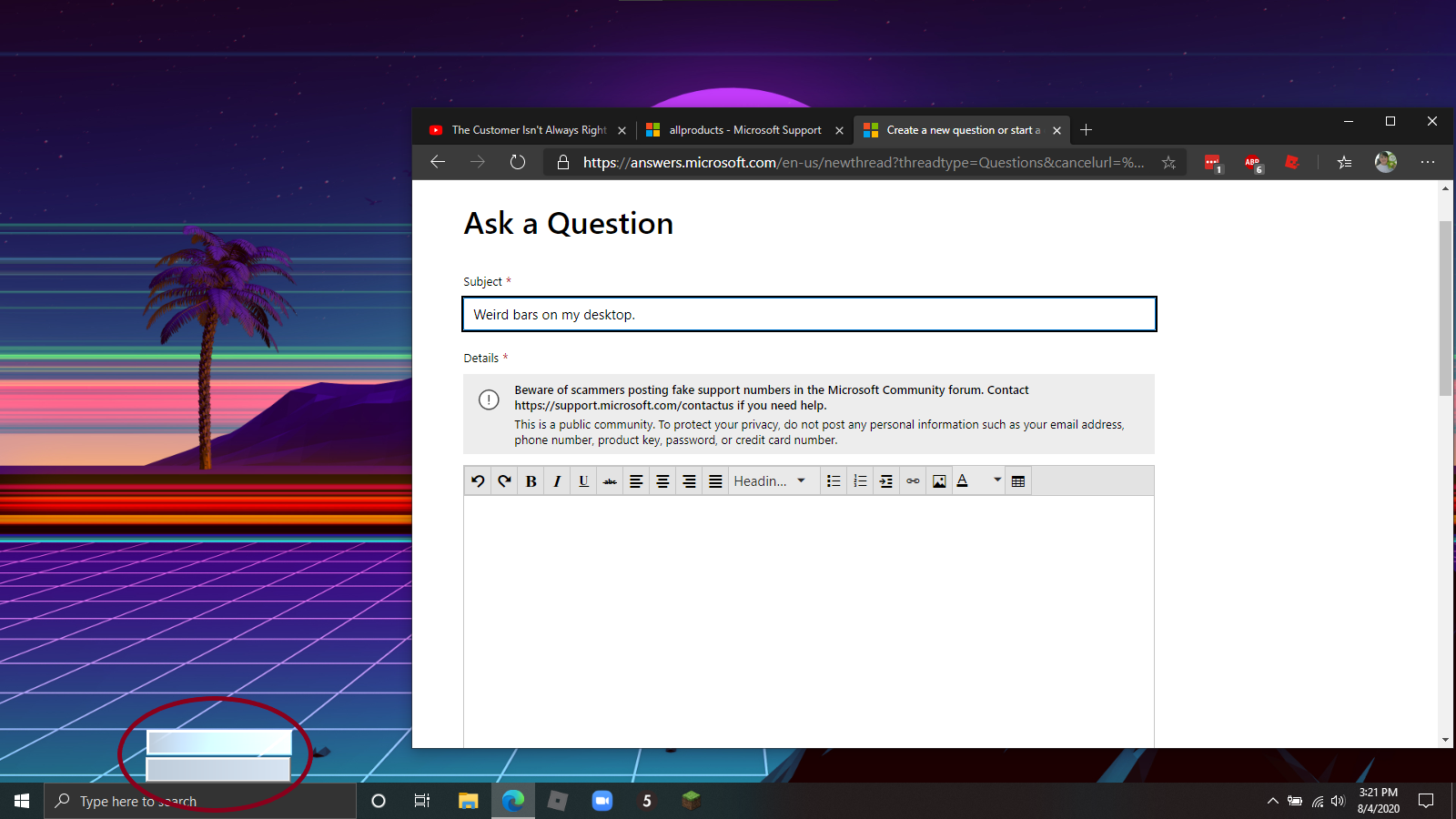Open Cortana from the taskbar

coord(379,801)
